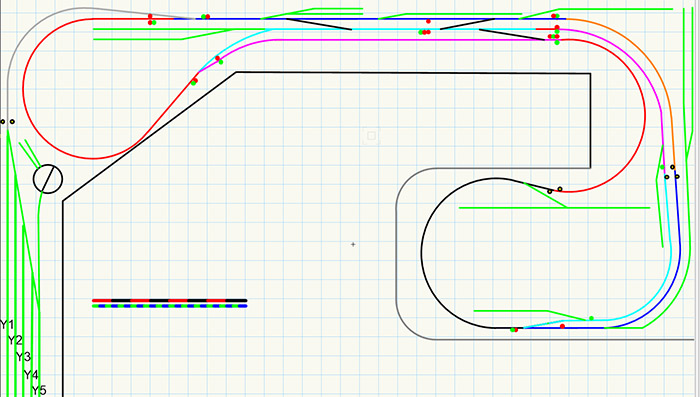Select green dot on lower siding turnout
Image resolution: width=700 pixels, height=397 pixels.
(591, 318)
